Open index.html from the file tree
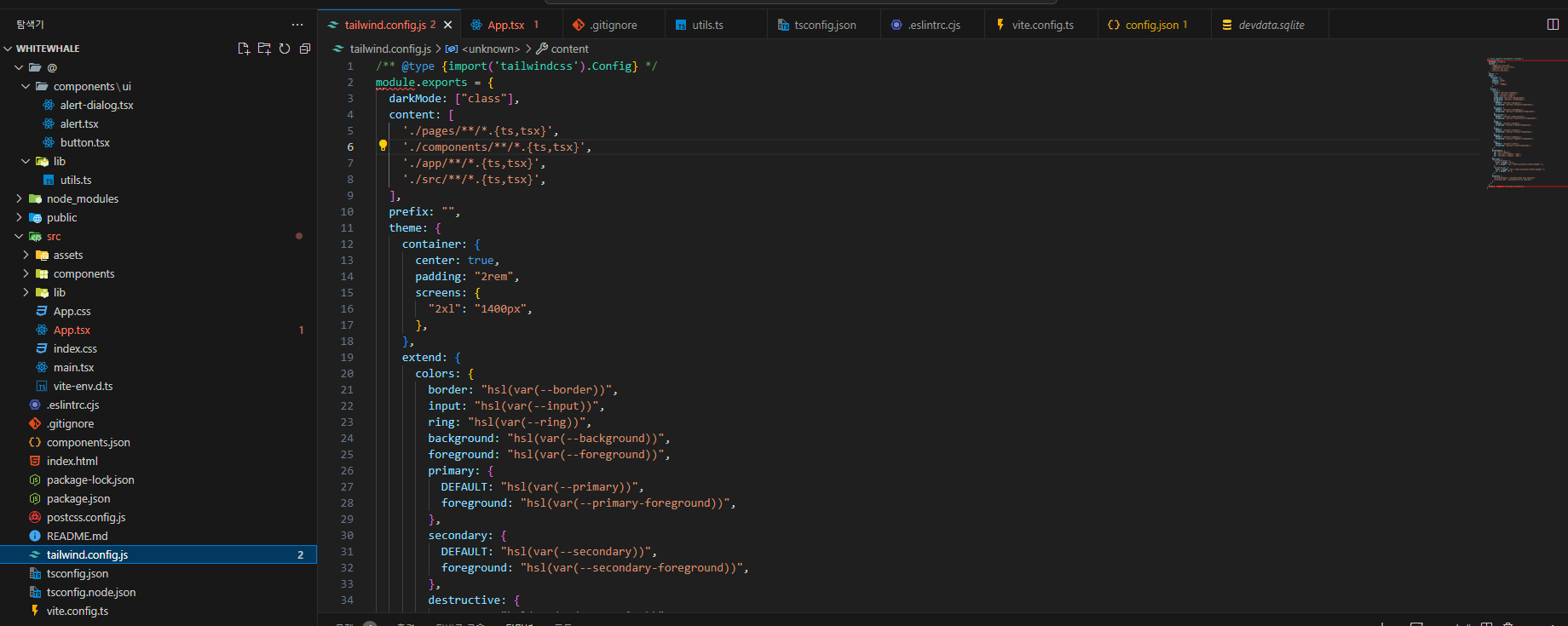Viewport: 1568px width, 626px height. click(x=159, y=461)
